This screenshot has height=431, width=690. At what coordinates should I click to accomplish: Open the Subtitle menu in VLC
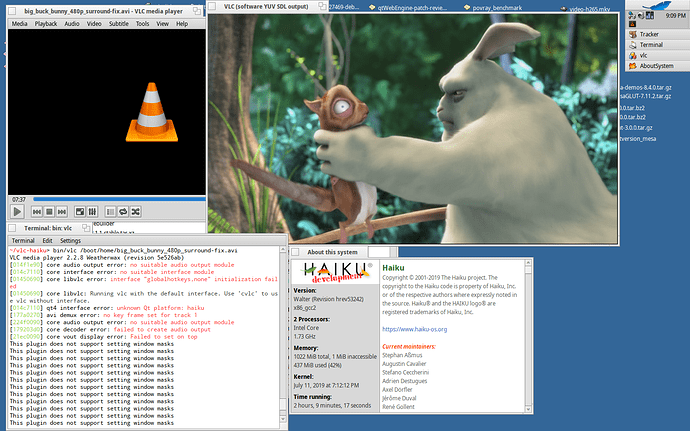pyautogui.click(x=119, y=24)
